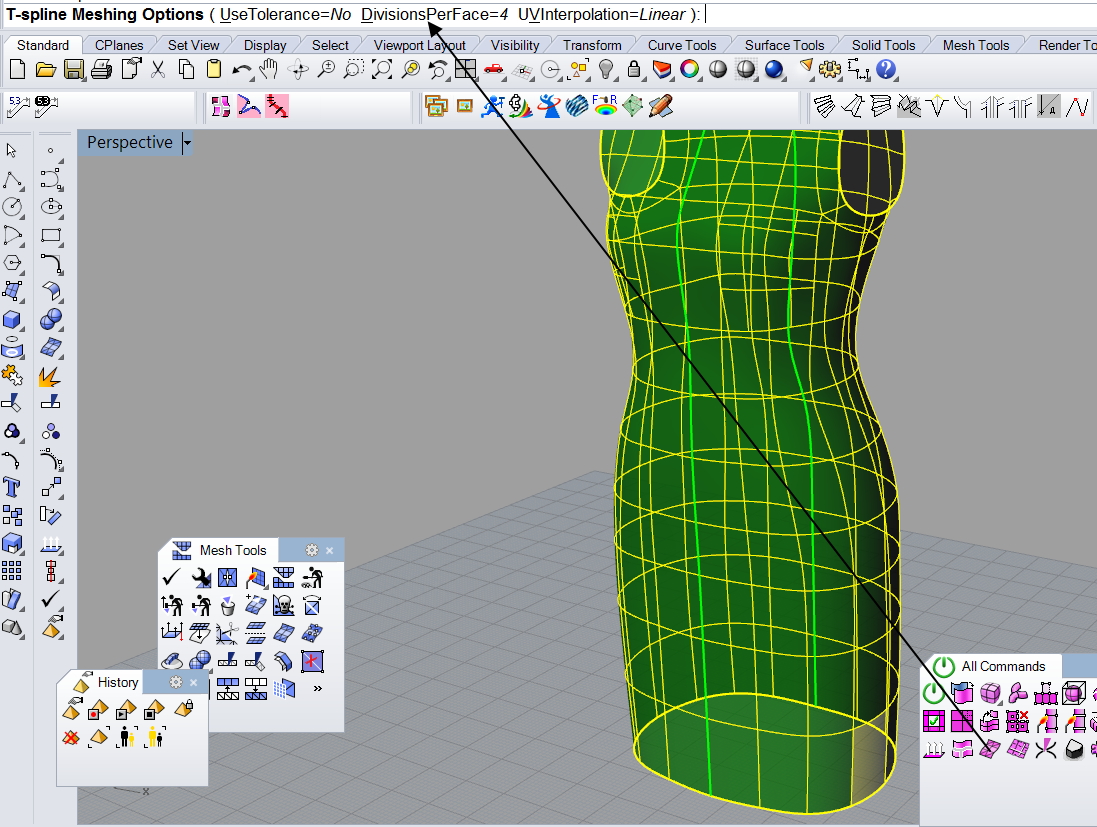This screenshot has height=827, width=1097.
Task: Switch to the Surface Tools tab
Action: pos(784,45)
